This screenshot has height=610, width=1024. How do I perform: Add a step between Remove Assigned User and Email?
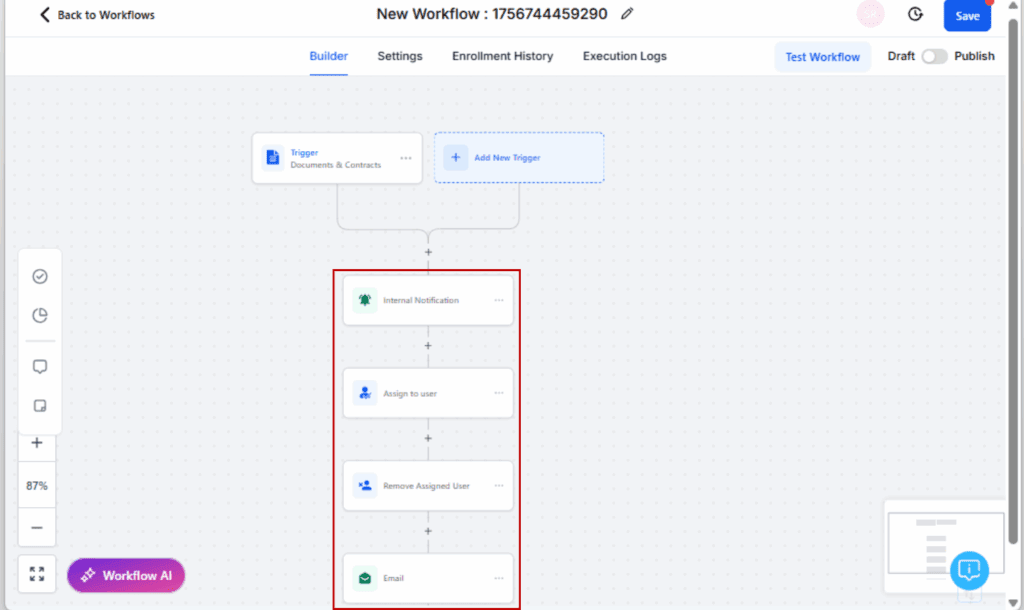tap(428, 531)
